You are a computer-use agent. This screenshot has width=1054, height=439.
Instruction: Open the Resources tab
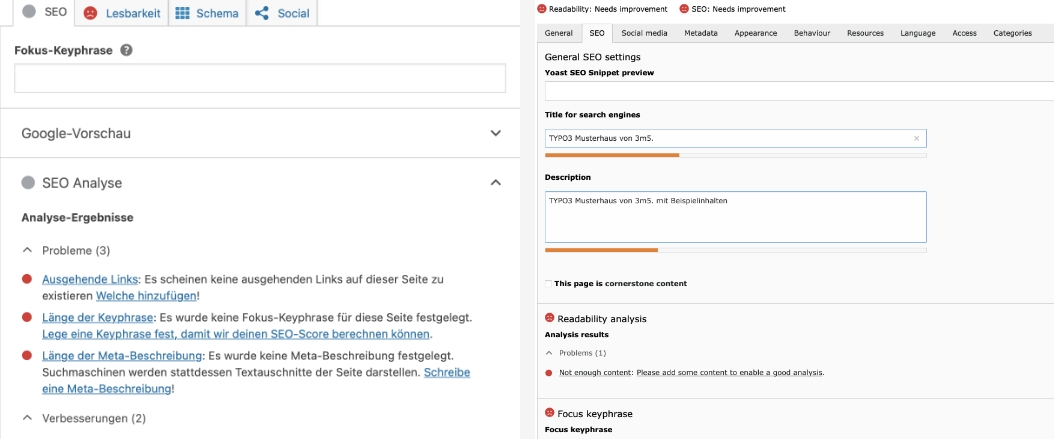[x=865, y=33]
